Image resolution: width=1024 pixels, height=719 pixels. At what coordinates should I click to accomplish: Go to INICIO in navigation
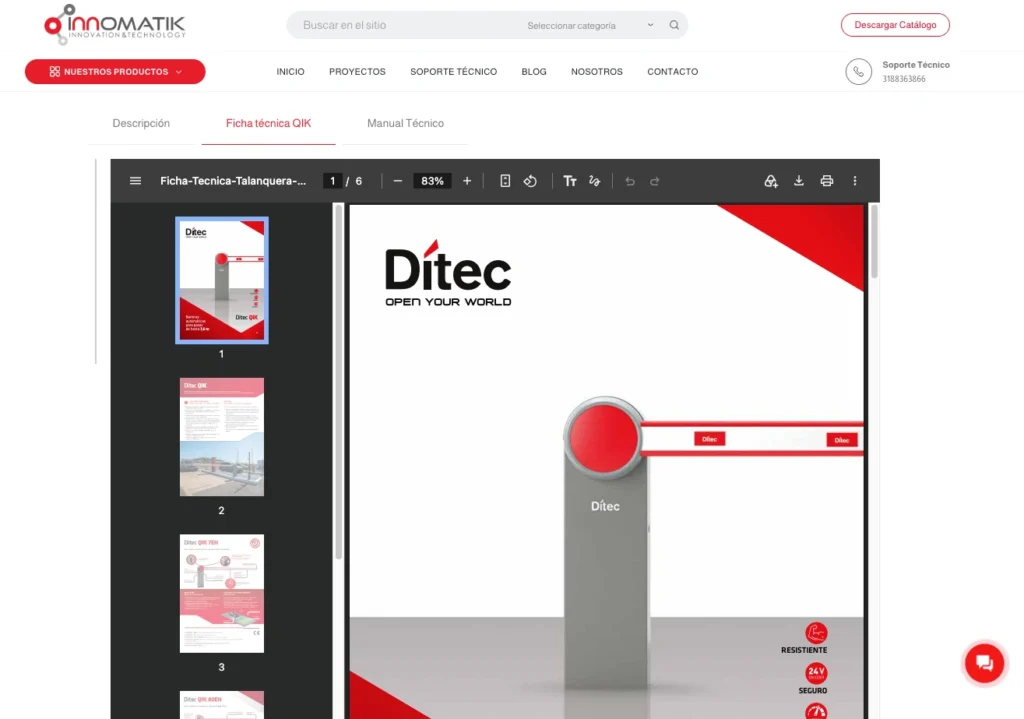click(291, 72)
